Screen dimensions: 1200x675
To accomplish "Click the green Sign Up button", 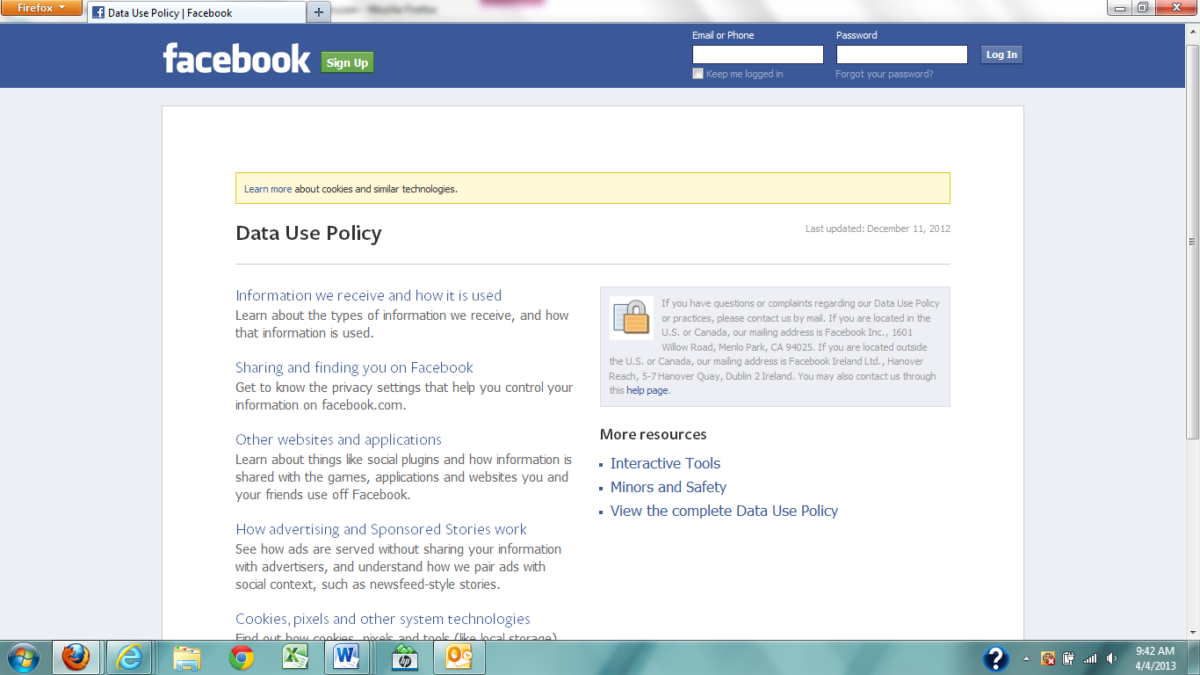I will [x=347, y=62].
